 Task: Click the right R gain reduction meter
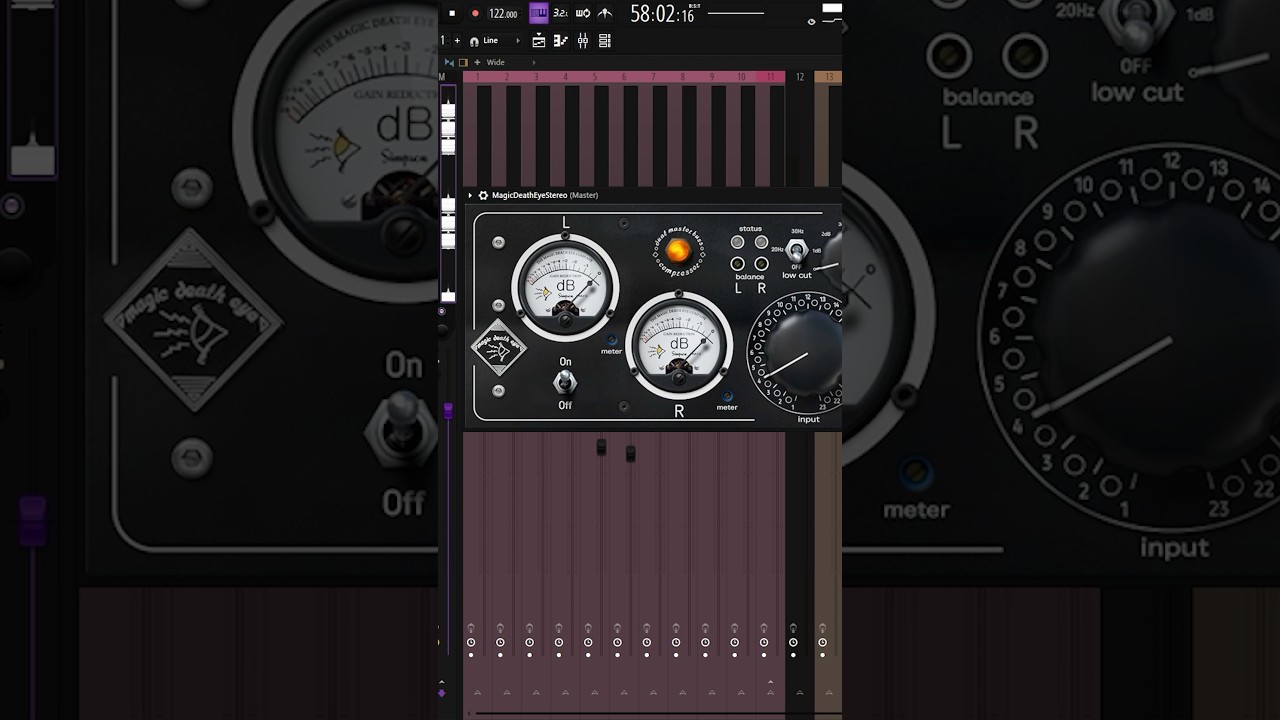679,346
